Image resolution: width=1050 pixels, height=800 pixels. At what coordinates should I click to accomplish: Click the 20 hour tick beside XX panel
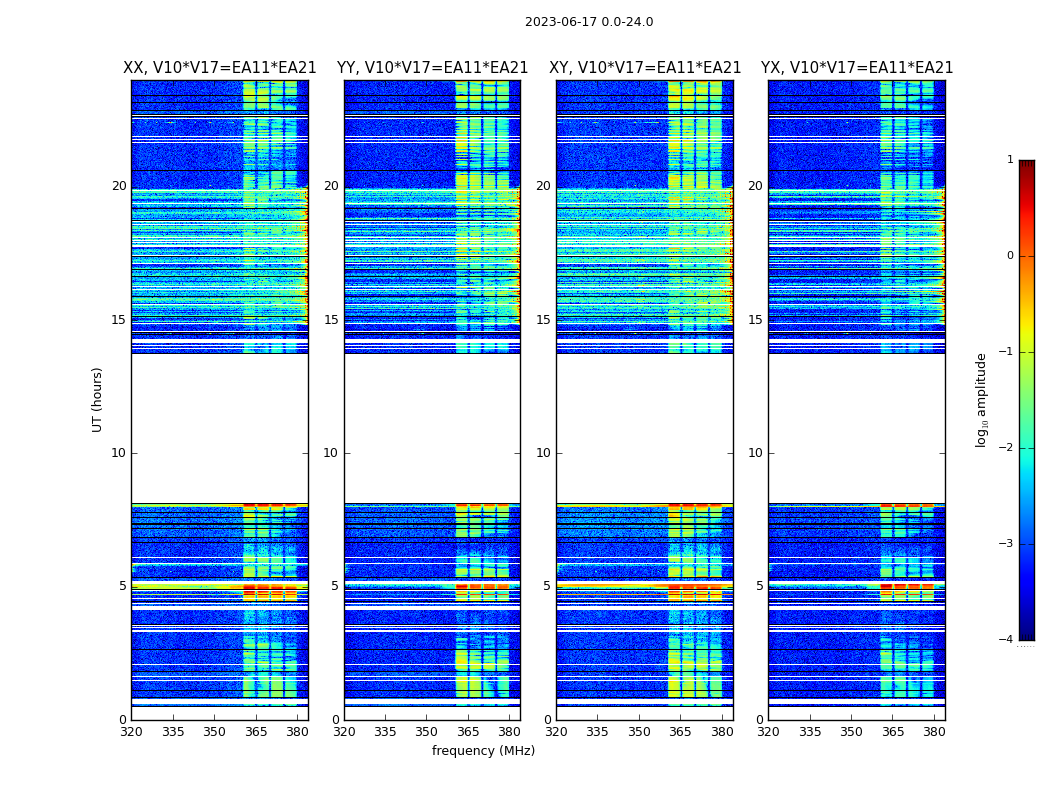click(119, 186)
